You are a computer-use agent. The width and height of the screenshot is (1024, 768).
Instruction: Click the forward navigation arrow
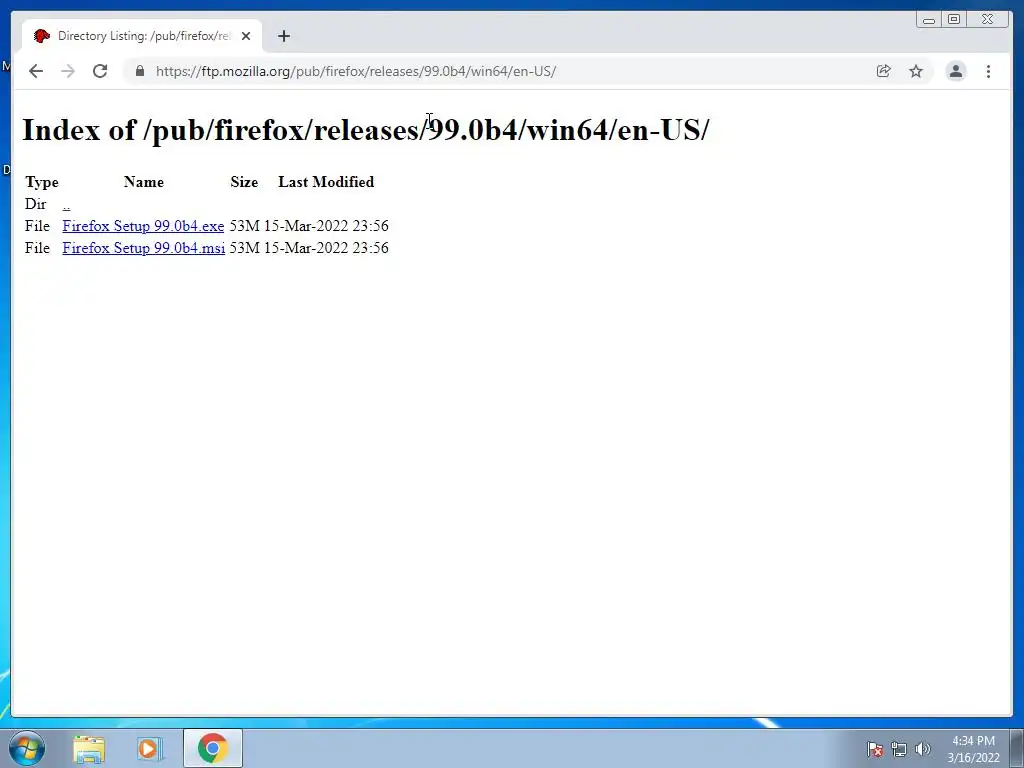(x=68, y=71)
